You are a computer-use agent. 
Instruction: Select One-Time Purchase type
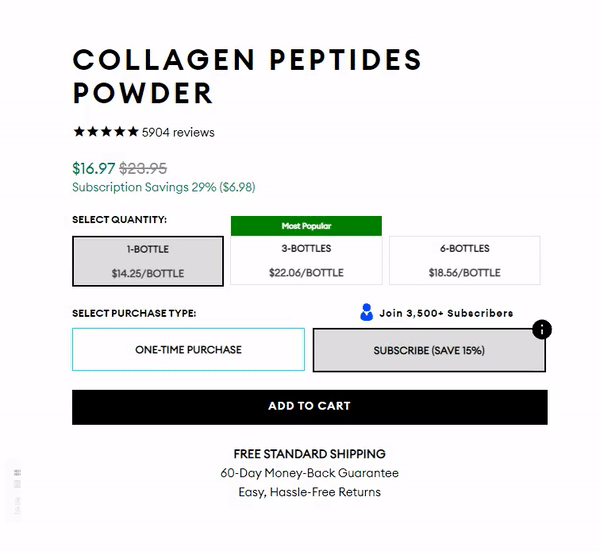point(188,350)
